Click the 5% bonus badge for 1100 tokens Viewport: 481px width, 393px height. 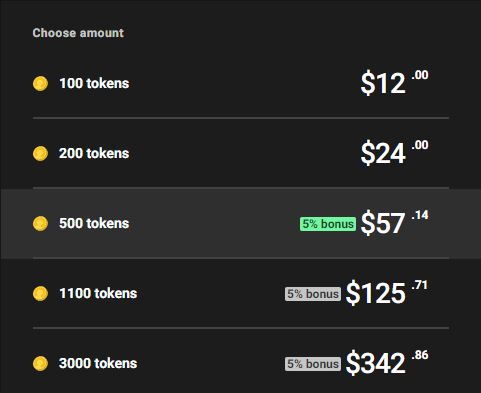pos(313,294)
